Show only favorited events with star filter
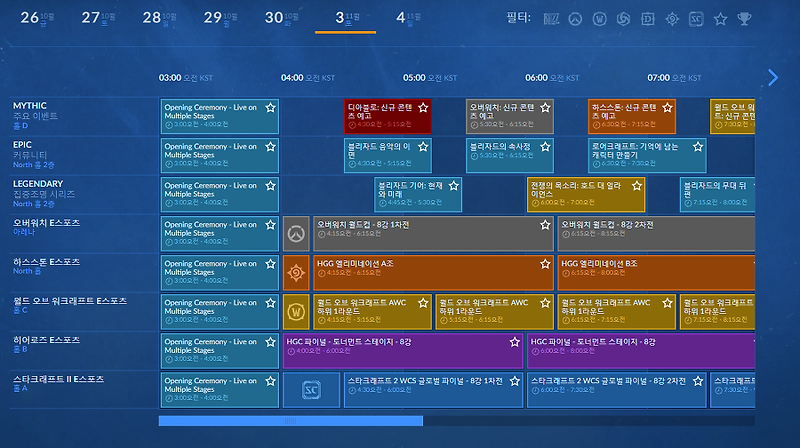Screen dimensions: 800x448 (x=720, y=19)
